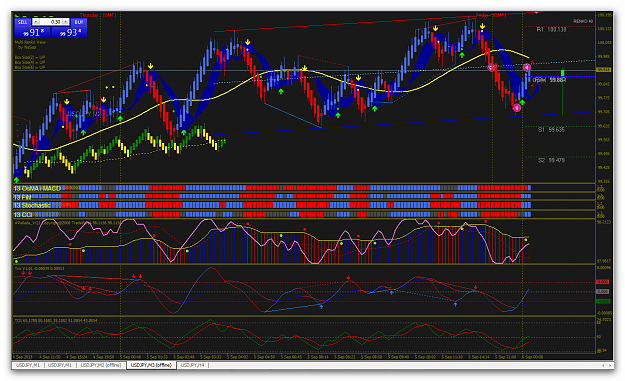Click the S1 99.635 support label
This screenshot has height=381, width=625.
click(551, 130)
